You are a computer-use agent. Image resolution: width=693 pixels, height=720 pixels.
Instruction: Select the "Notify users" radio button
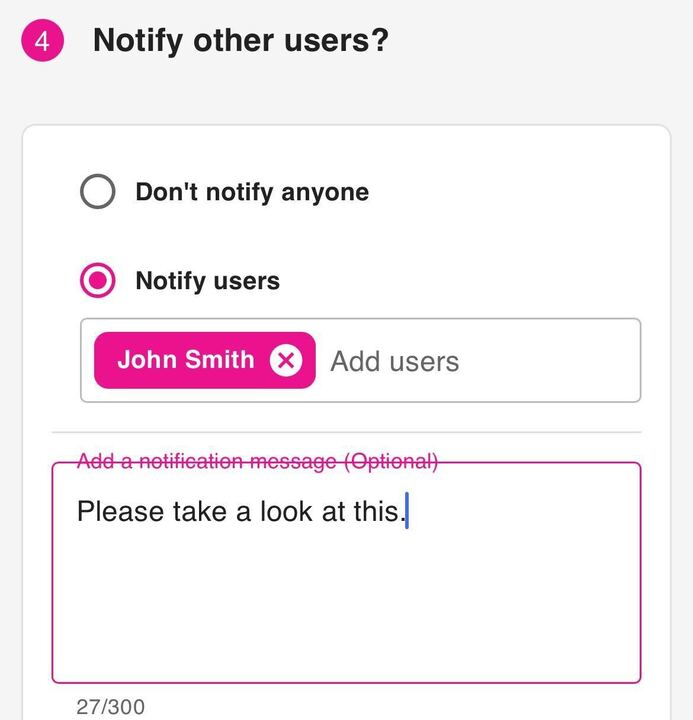pyautogui.click(x=98, y=281)
